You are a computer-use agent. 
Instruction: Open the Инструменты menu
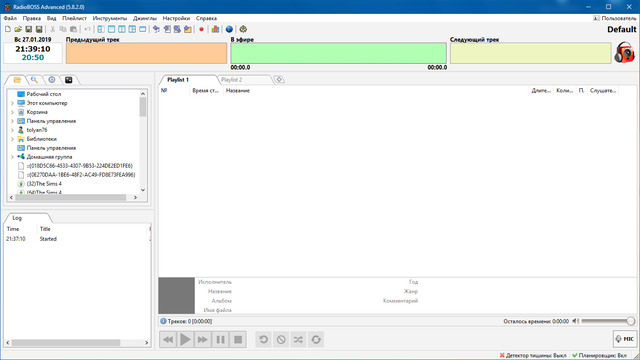point(109,18)
